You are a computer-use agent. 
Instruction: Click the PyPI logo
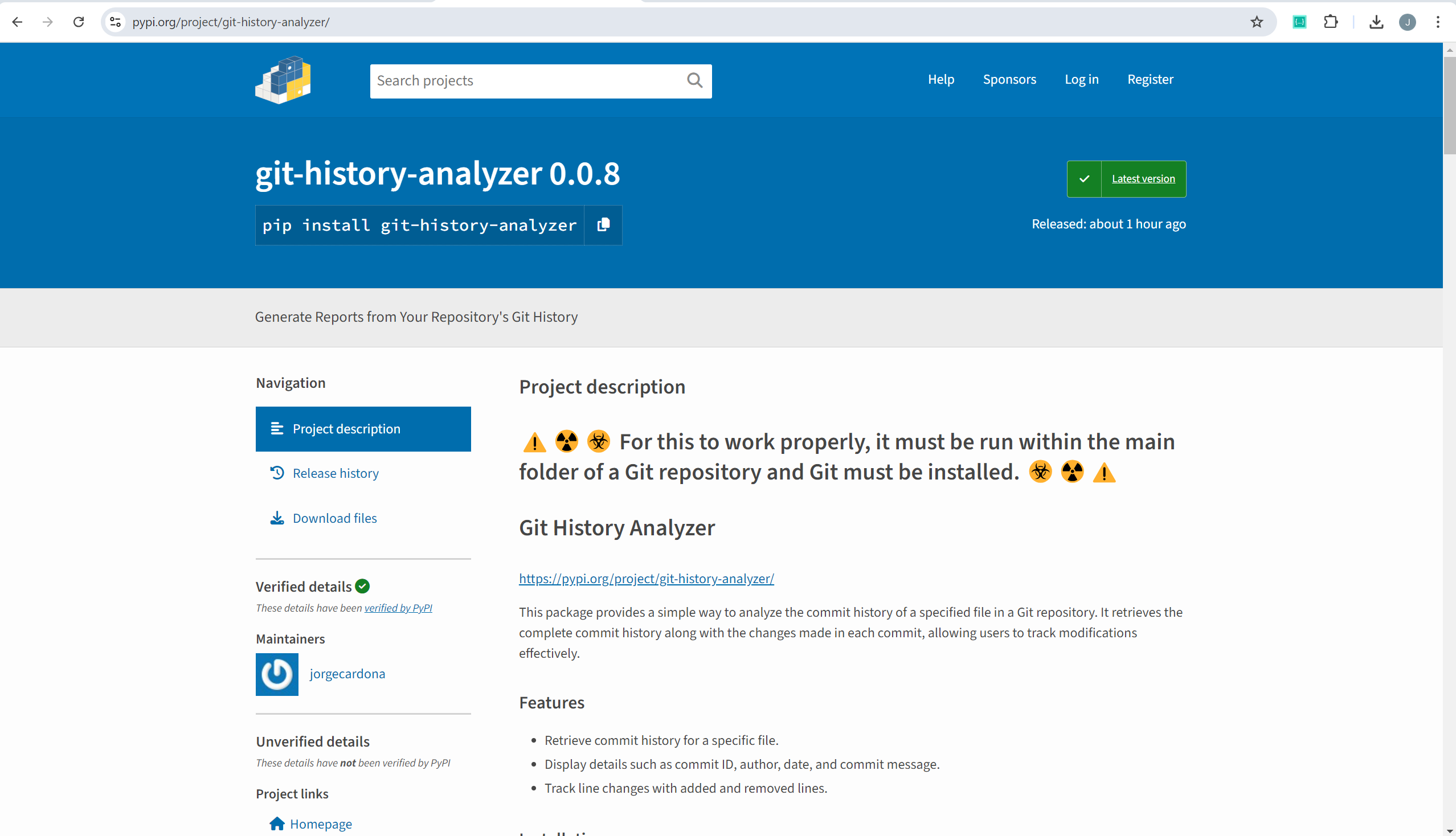point(283,80)
